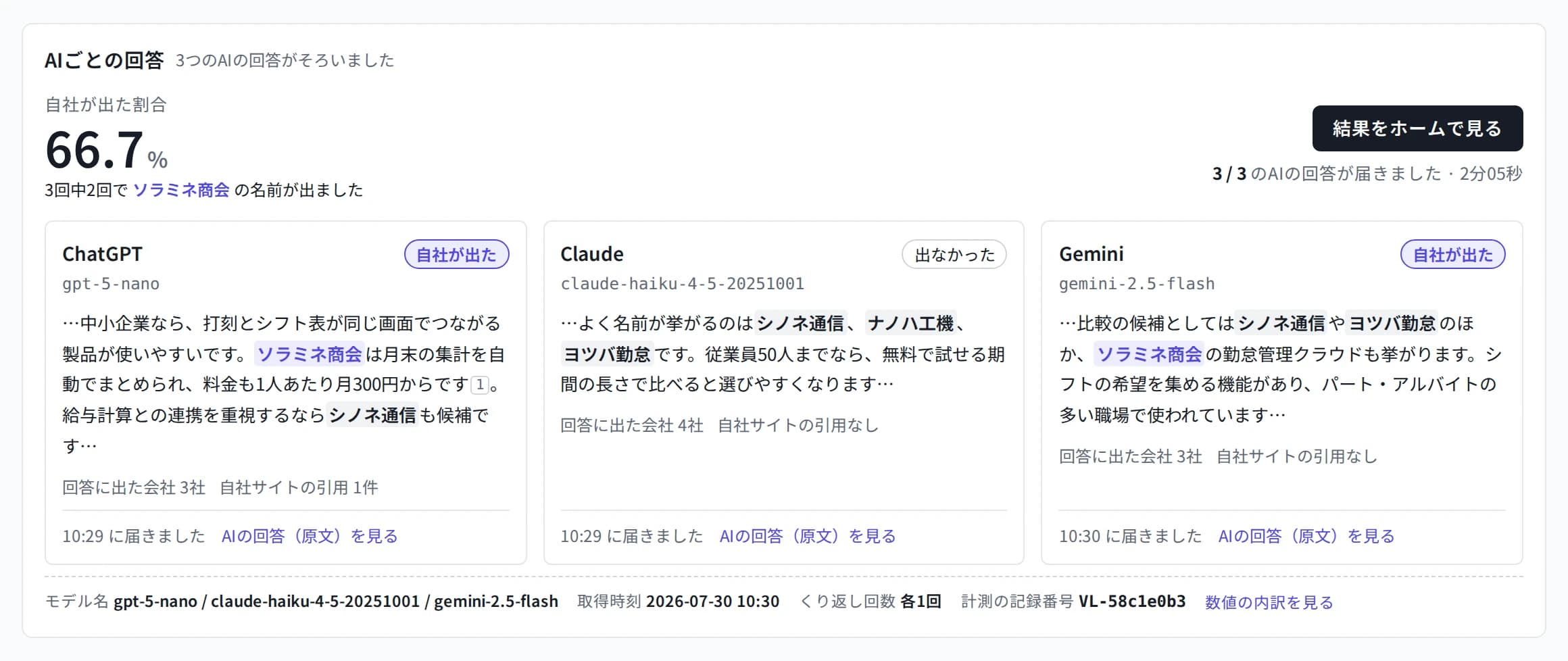Click 10:29 に届きました on Claude card

click(x=632, y=536)
